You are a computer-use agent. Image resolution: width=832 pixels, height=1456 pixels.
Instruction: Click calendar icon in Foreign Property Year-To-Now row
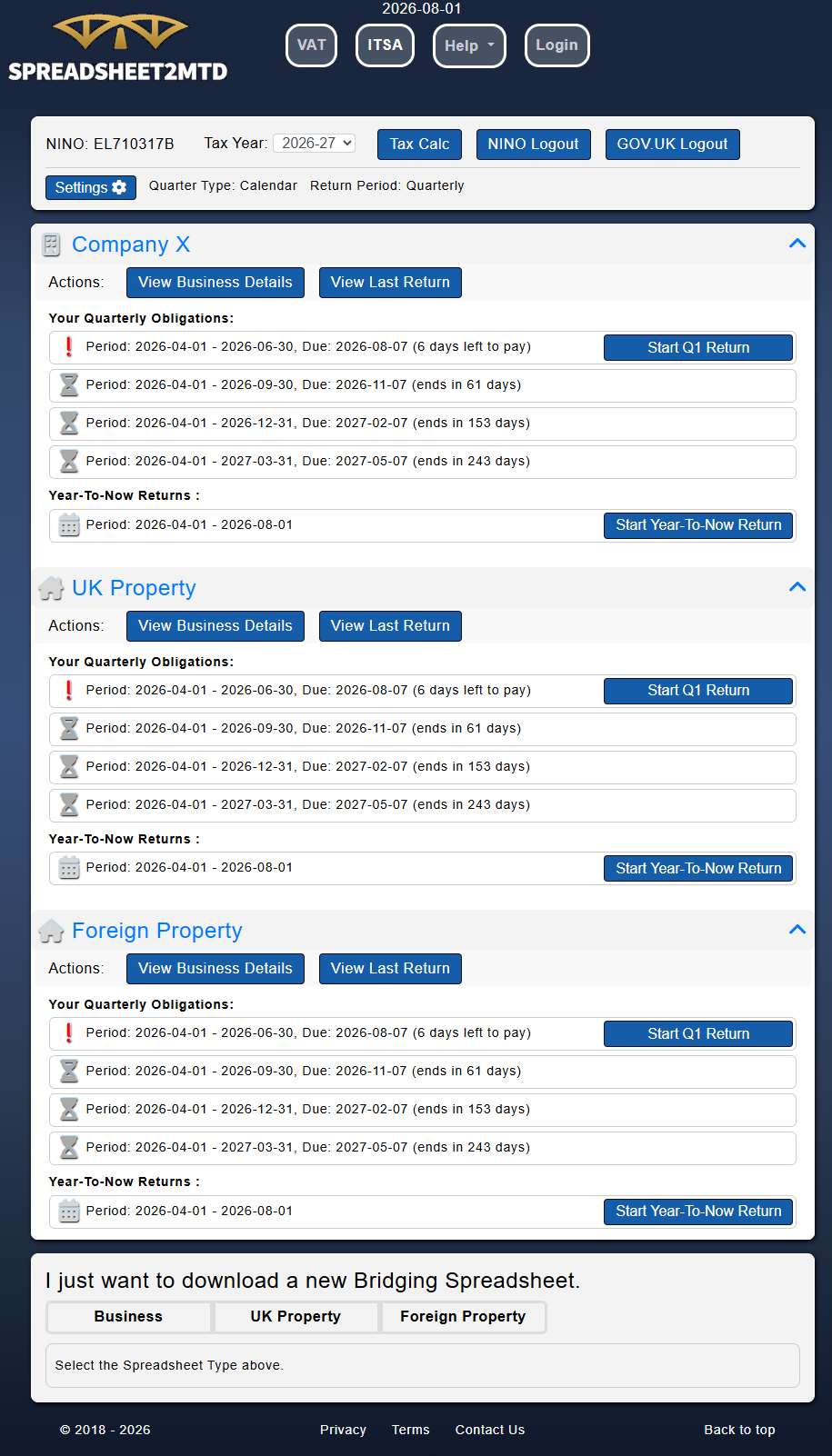coord(69,1212)
